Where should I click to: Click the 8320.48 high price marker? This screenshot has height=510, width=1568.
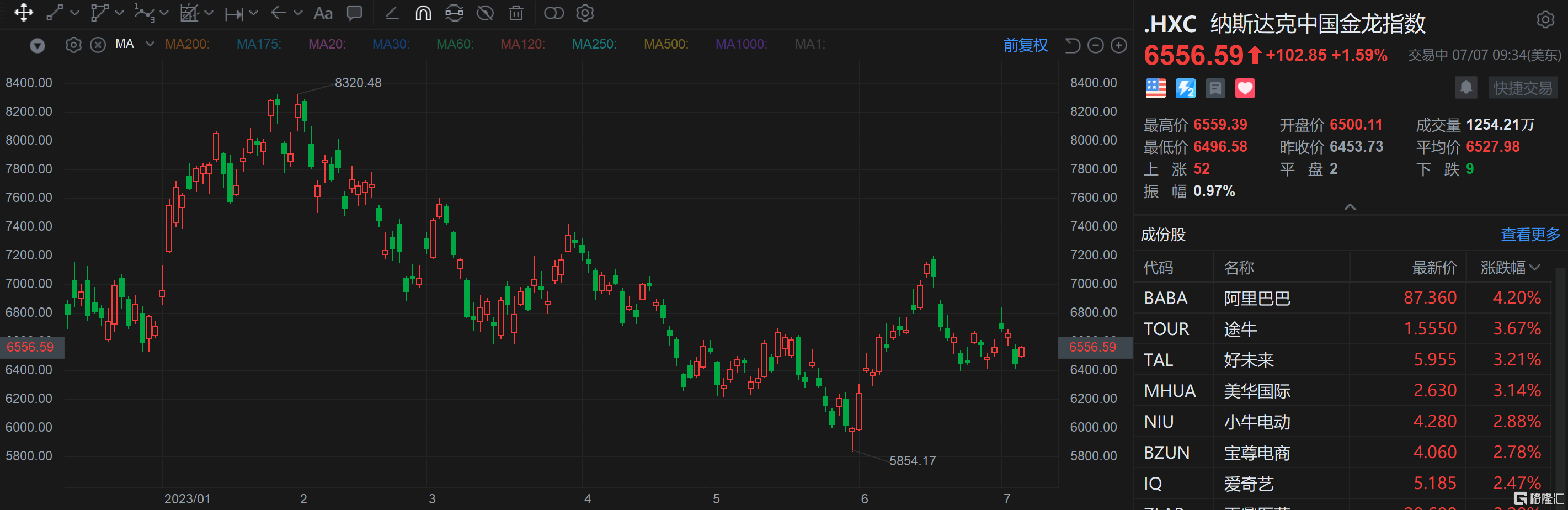click(x=358, y=83)
